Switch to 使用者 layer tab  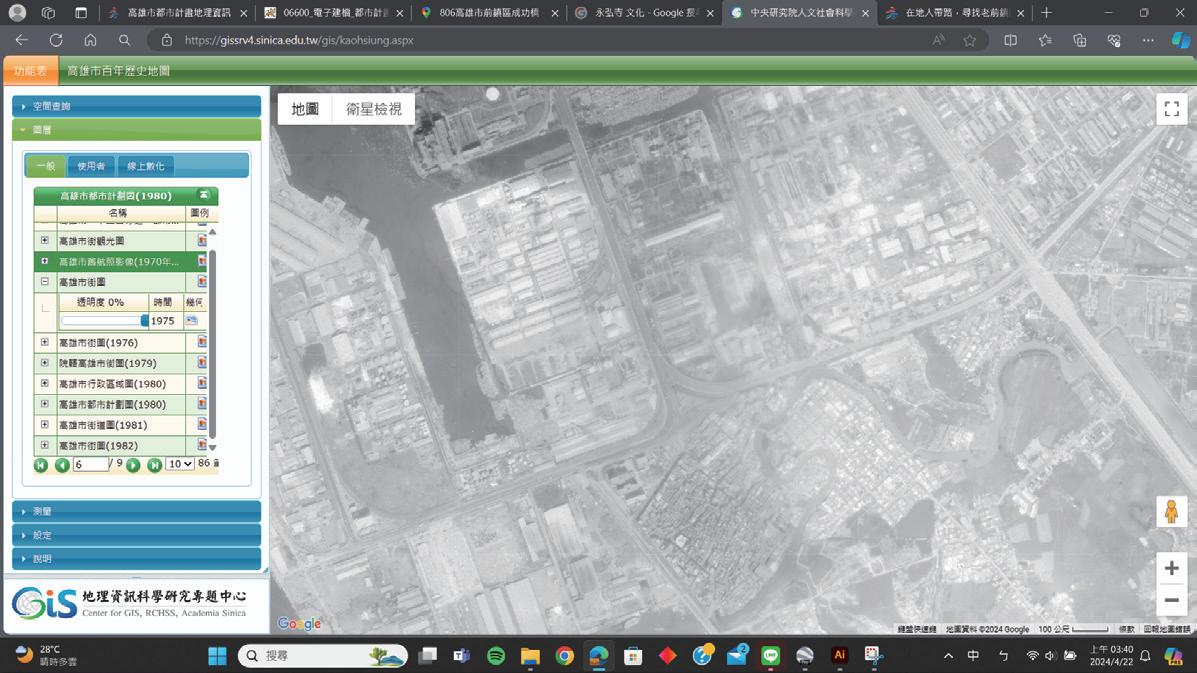coord(91,166)
